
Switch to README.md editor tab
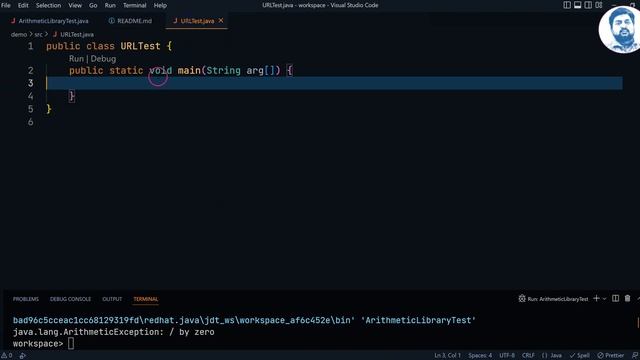click(130, 21)
